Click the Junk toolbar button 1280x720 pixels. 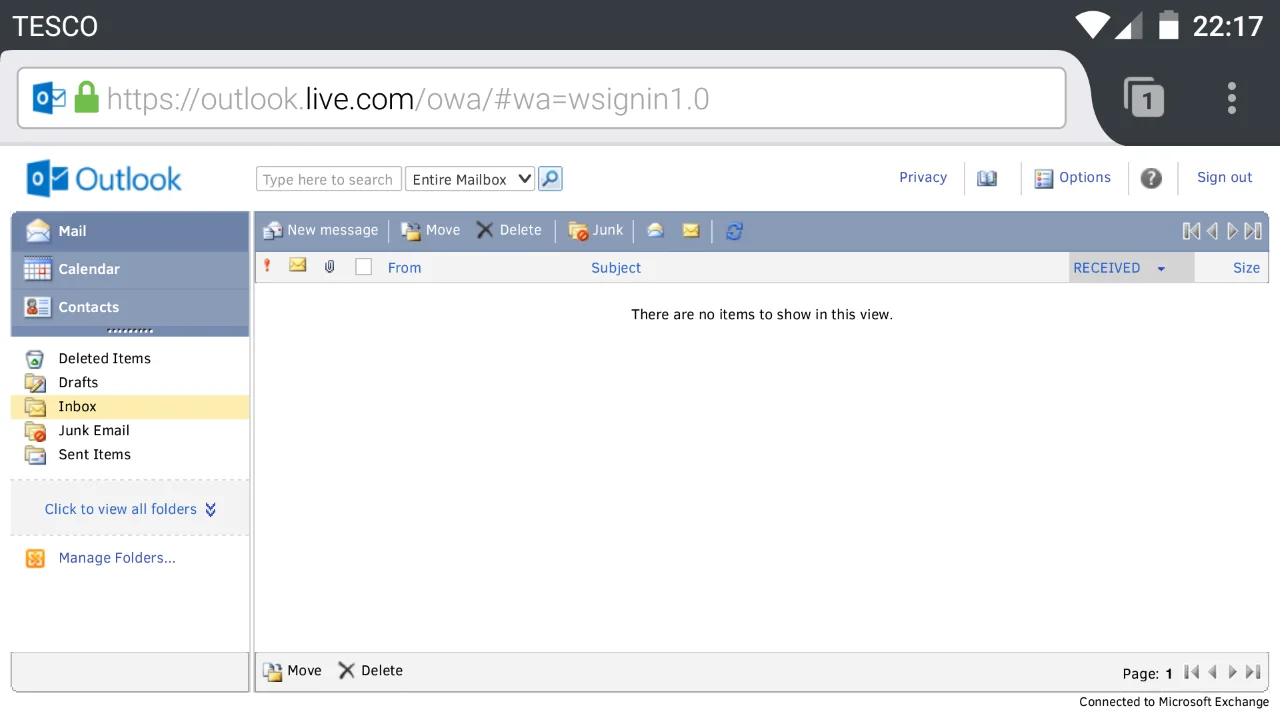pos(595,230)
